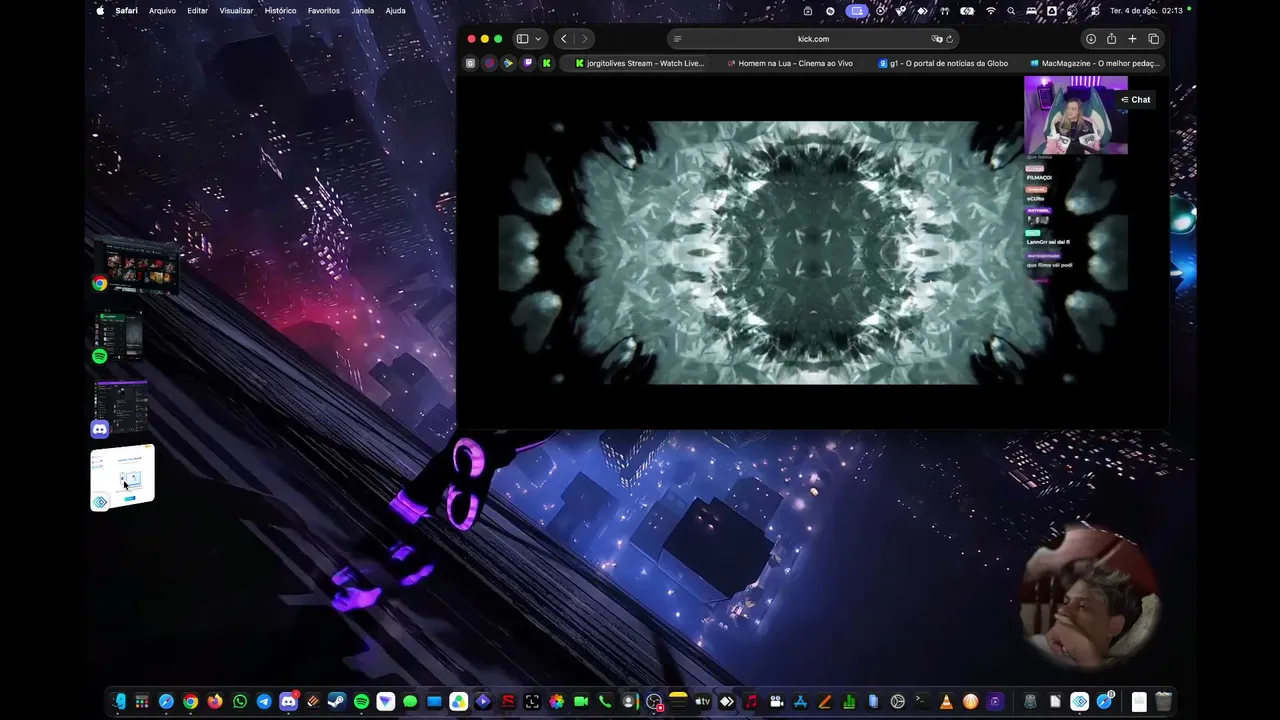This screenshot has height=720, width=1280.
Task: Toggle the Safari sidebar
Action: coord(522,39)
